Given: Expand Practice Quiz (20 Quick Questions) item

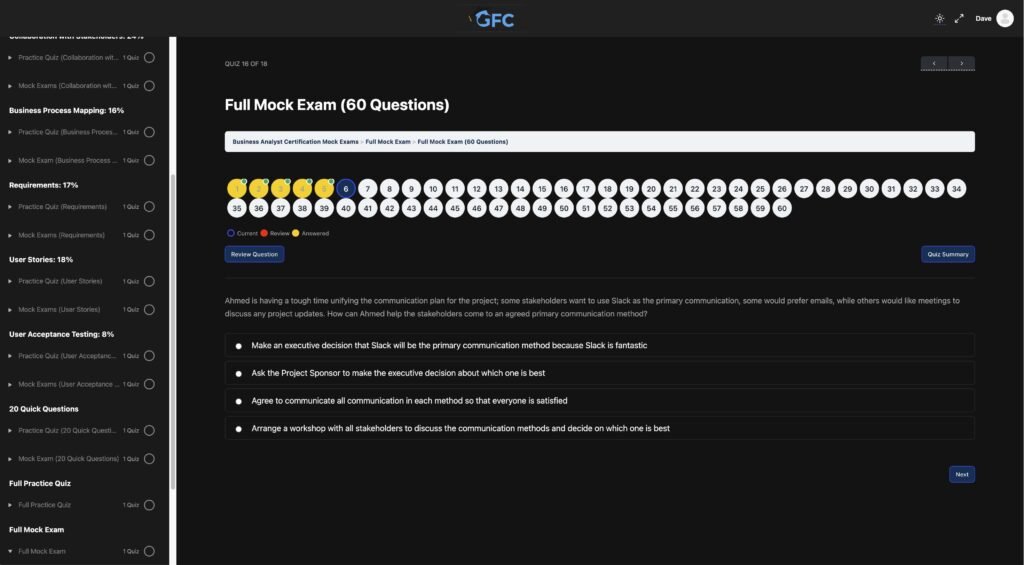Looking at the screenshot, I should click(x=10, y=430).
